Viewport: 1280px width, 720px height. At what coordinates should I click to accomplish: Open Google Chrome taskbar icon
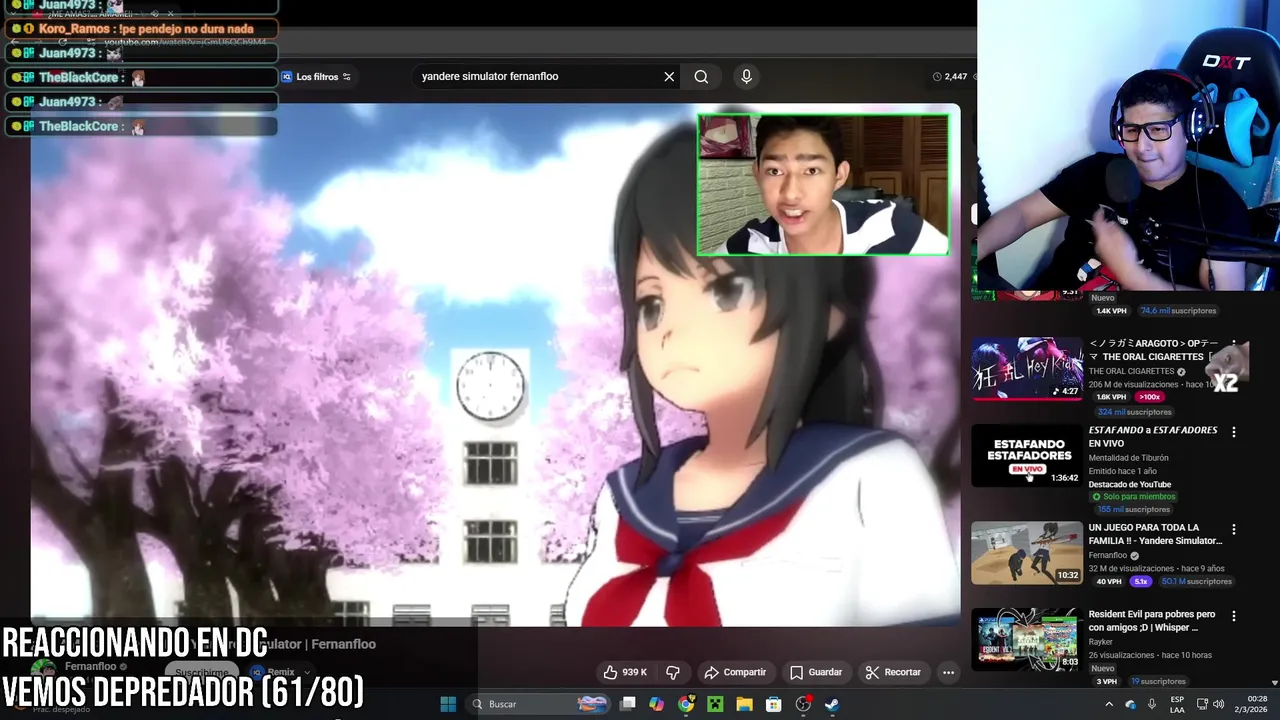coord(686,704)
